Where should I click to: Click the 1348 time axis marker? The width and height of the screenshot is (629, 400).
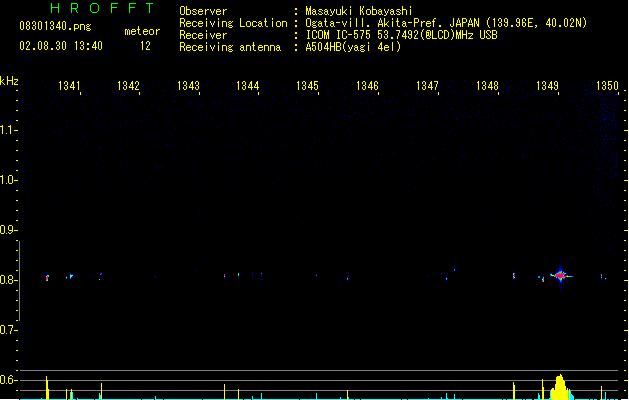click(487, 86)
